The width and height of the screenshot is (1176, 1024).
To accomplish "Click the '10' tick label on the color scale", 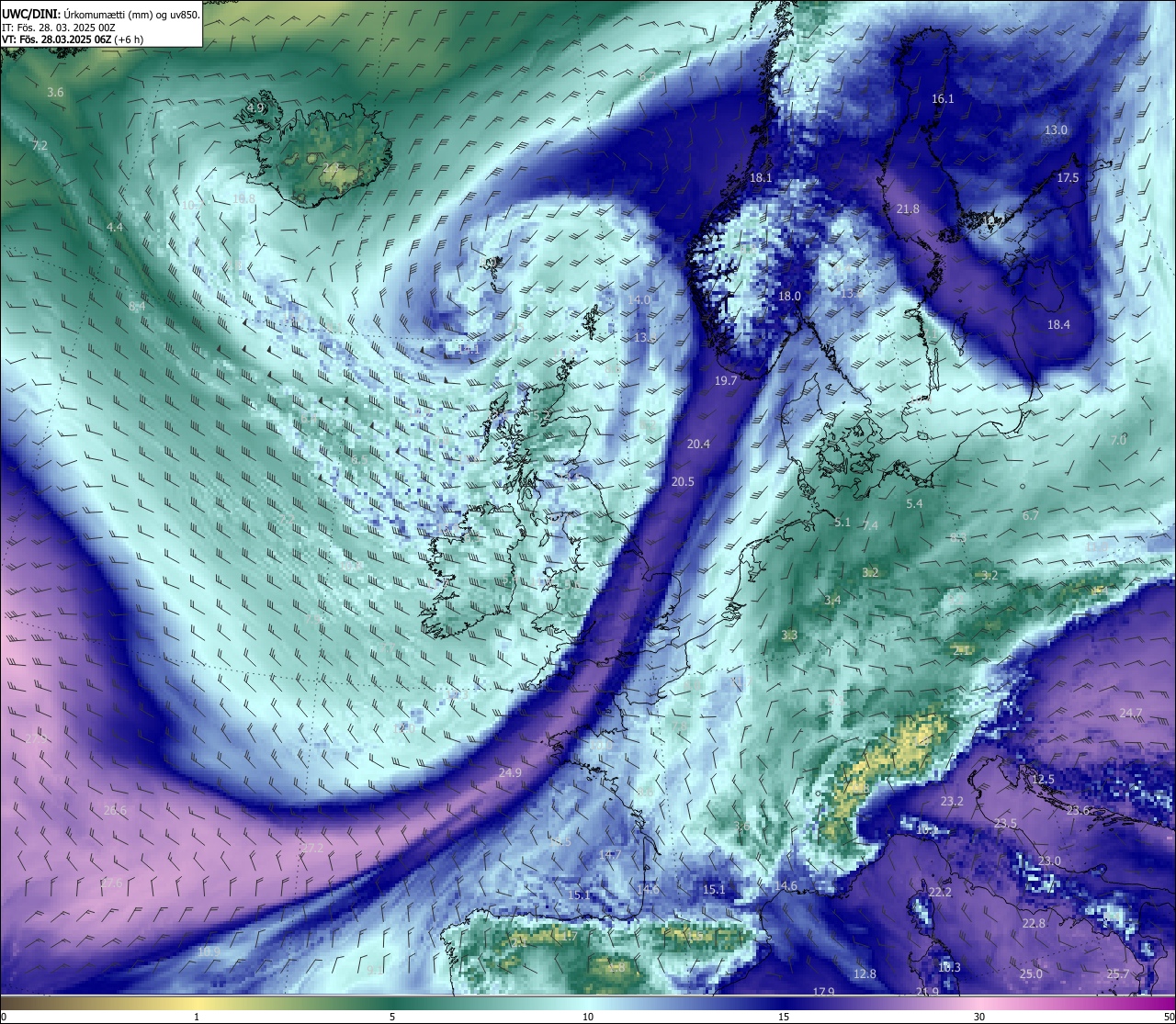I will click(x=588, y=1017).
